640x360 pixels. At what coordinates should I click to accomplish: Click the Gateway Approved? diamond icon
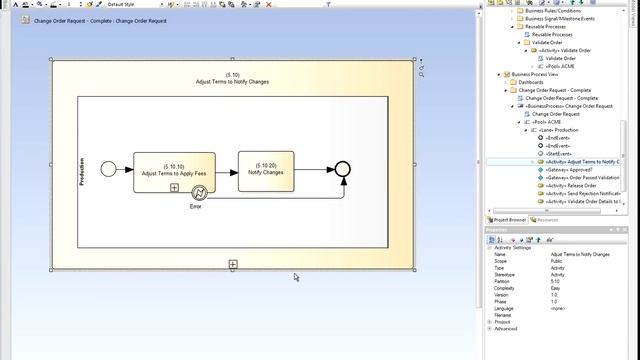540,170
